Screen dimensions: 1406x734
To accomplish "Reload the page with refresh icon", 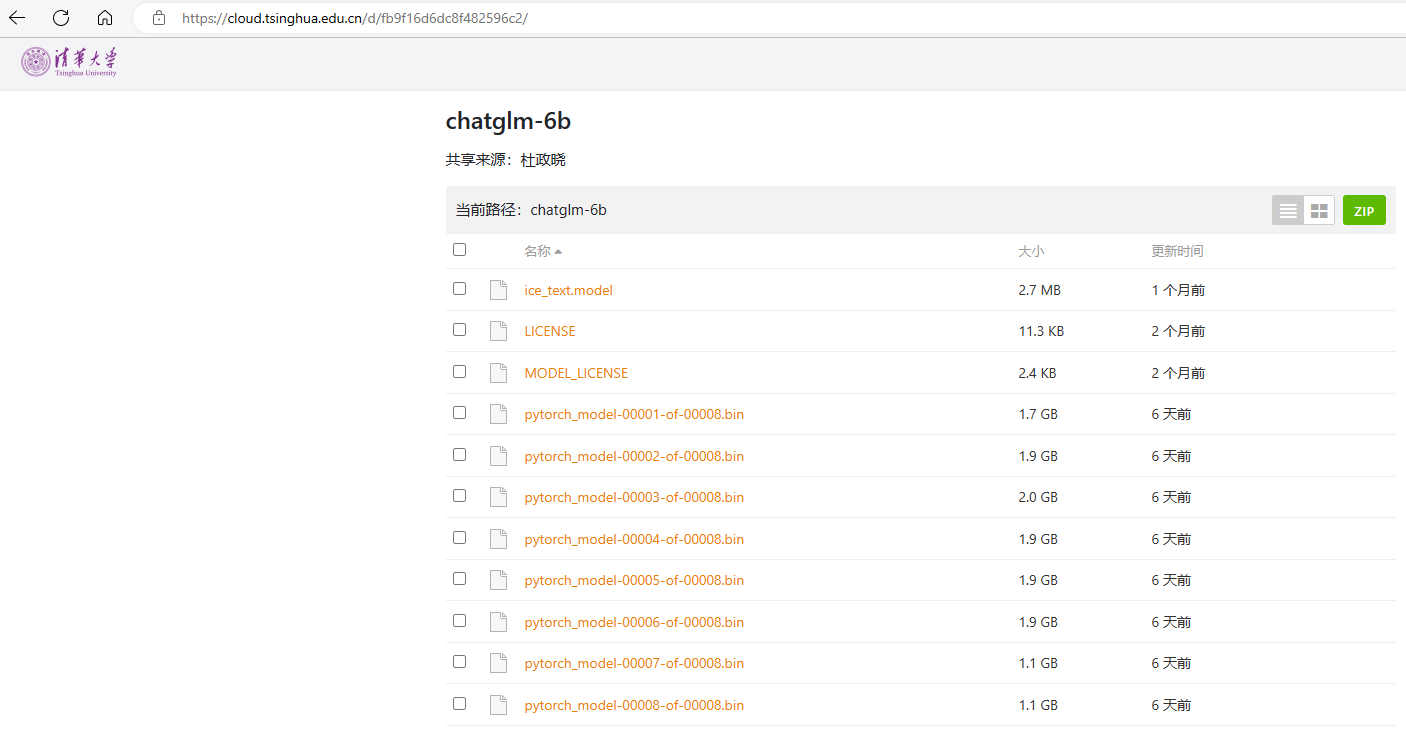I will tap(61, 18).
